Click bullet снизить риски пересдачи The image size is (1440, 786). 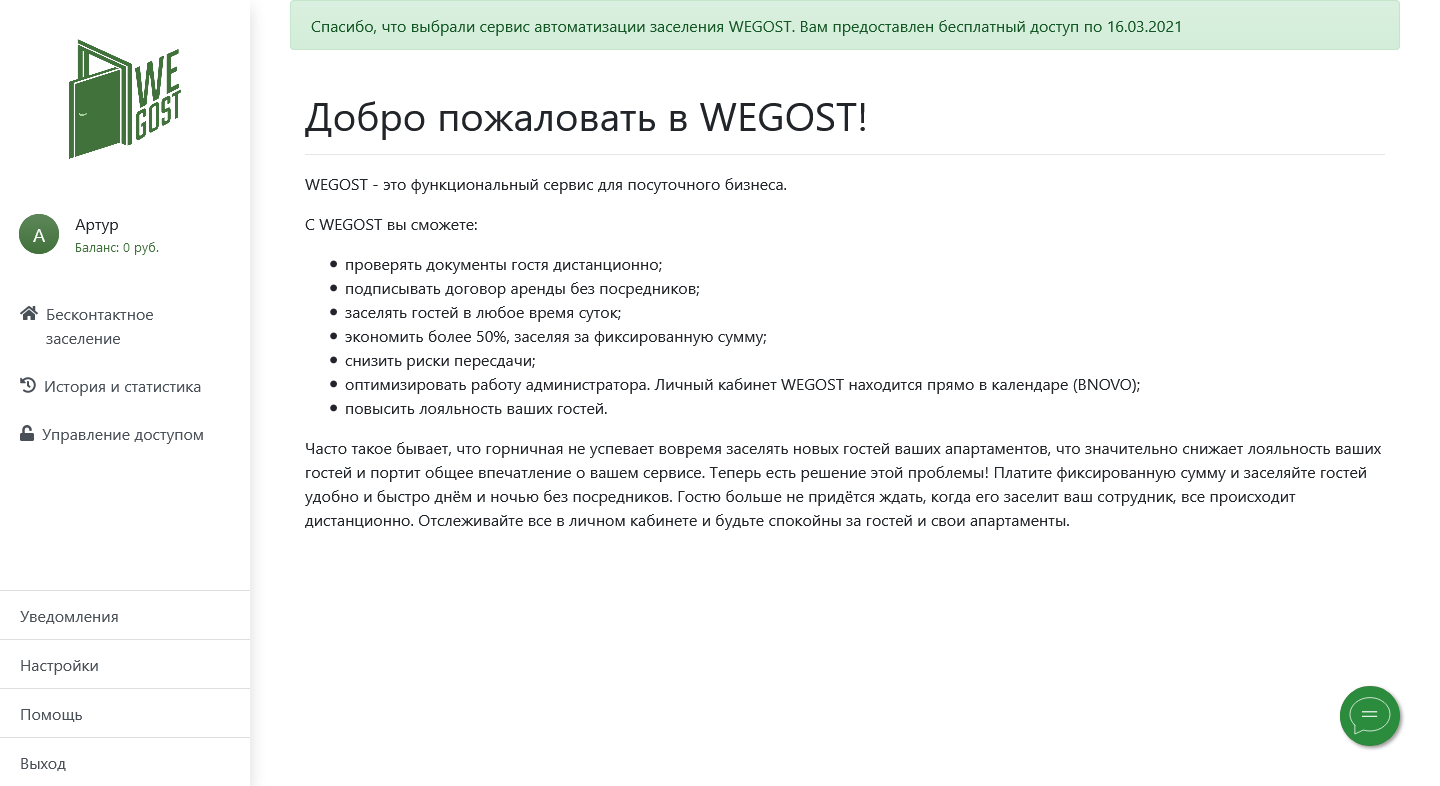click(440, 361)
